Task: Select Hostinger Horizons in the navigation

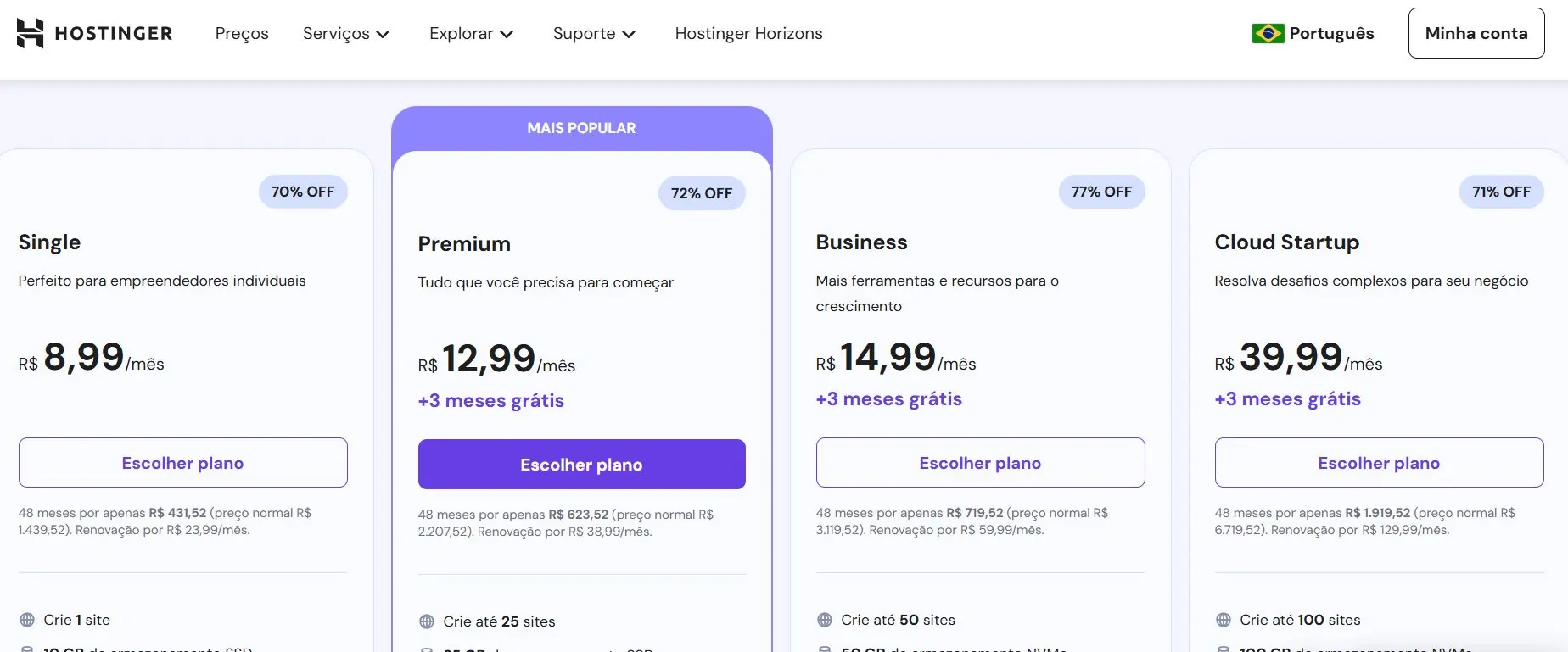Action: [x=748, y=33]
